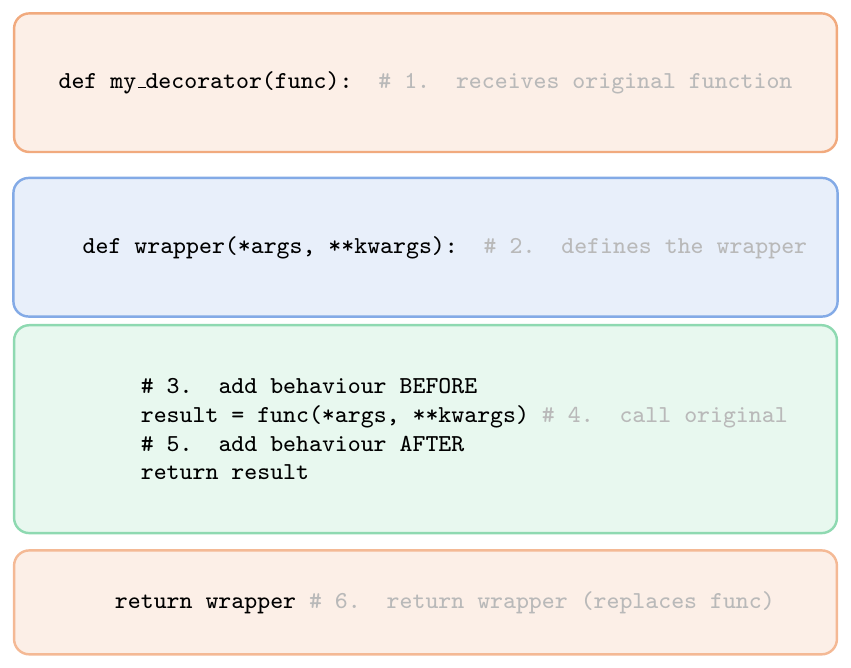Click 'result = func(*args, **kwargs)' code
The image size is (851, 668).
coord(333,416)
